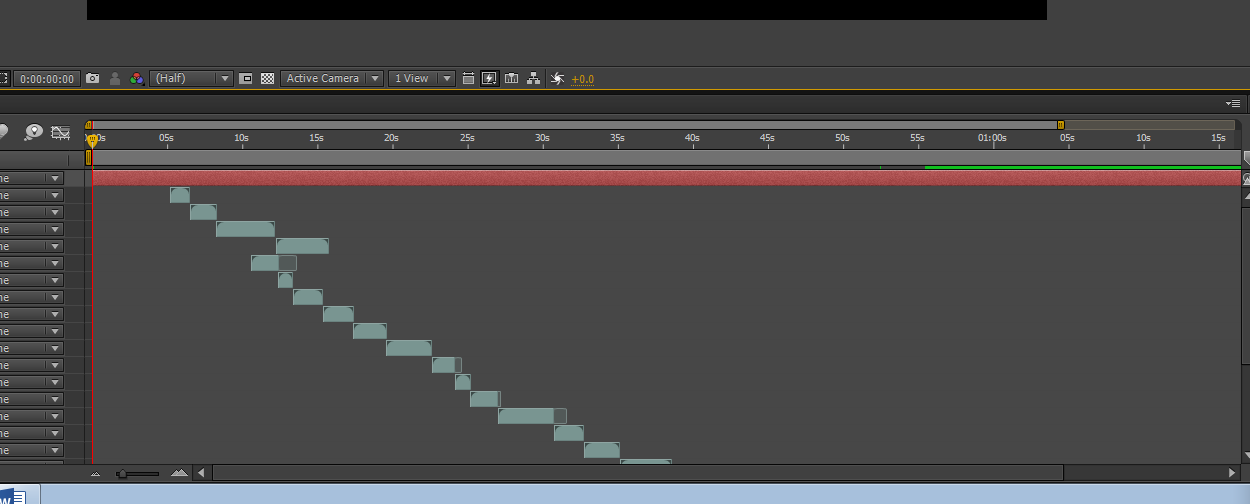Image resolution: width=1250 pixels, height=504 pixels.
Task: Select the first teal clip near 5s
Action: pyautogui.click(x=180, y=195)
